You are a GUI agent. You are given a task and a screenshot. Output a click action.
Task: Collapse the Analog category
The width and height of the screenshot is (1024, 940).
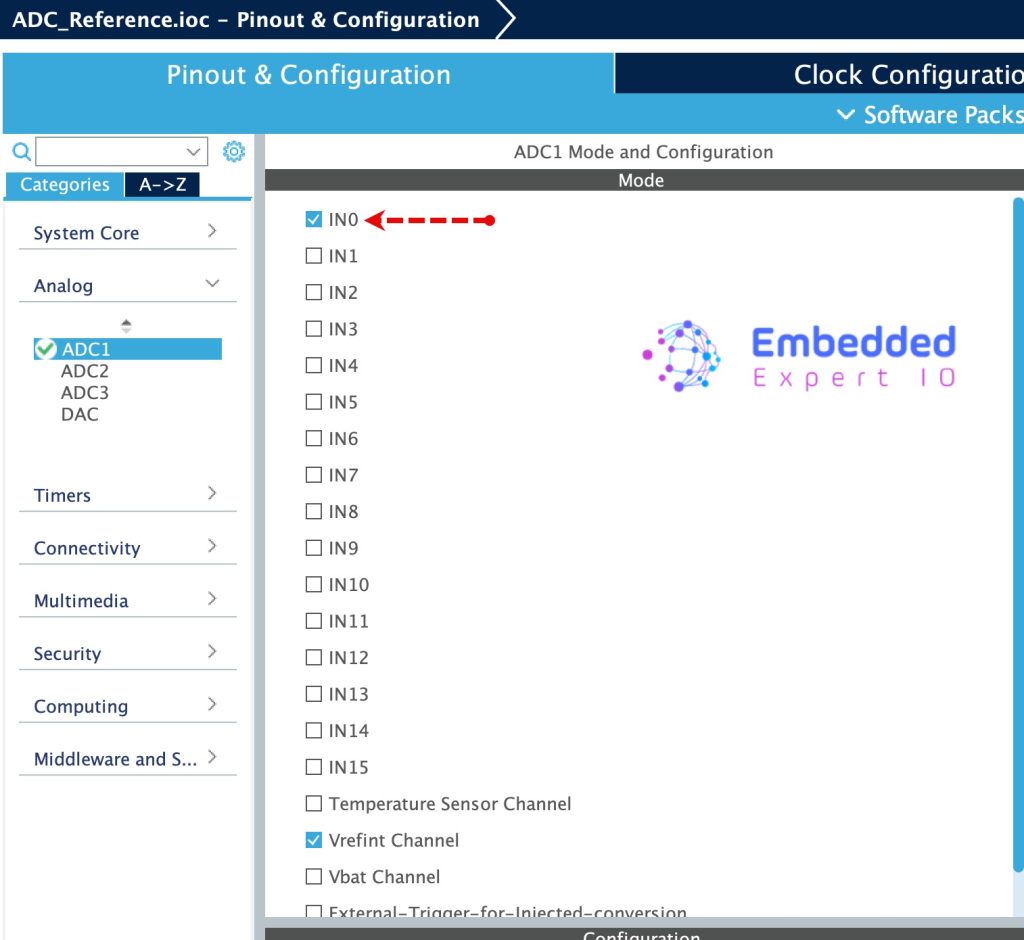click(x=127, y=286)
